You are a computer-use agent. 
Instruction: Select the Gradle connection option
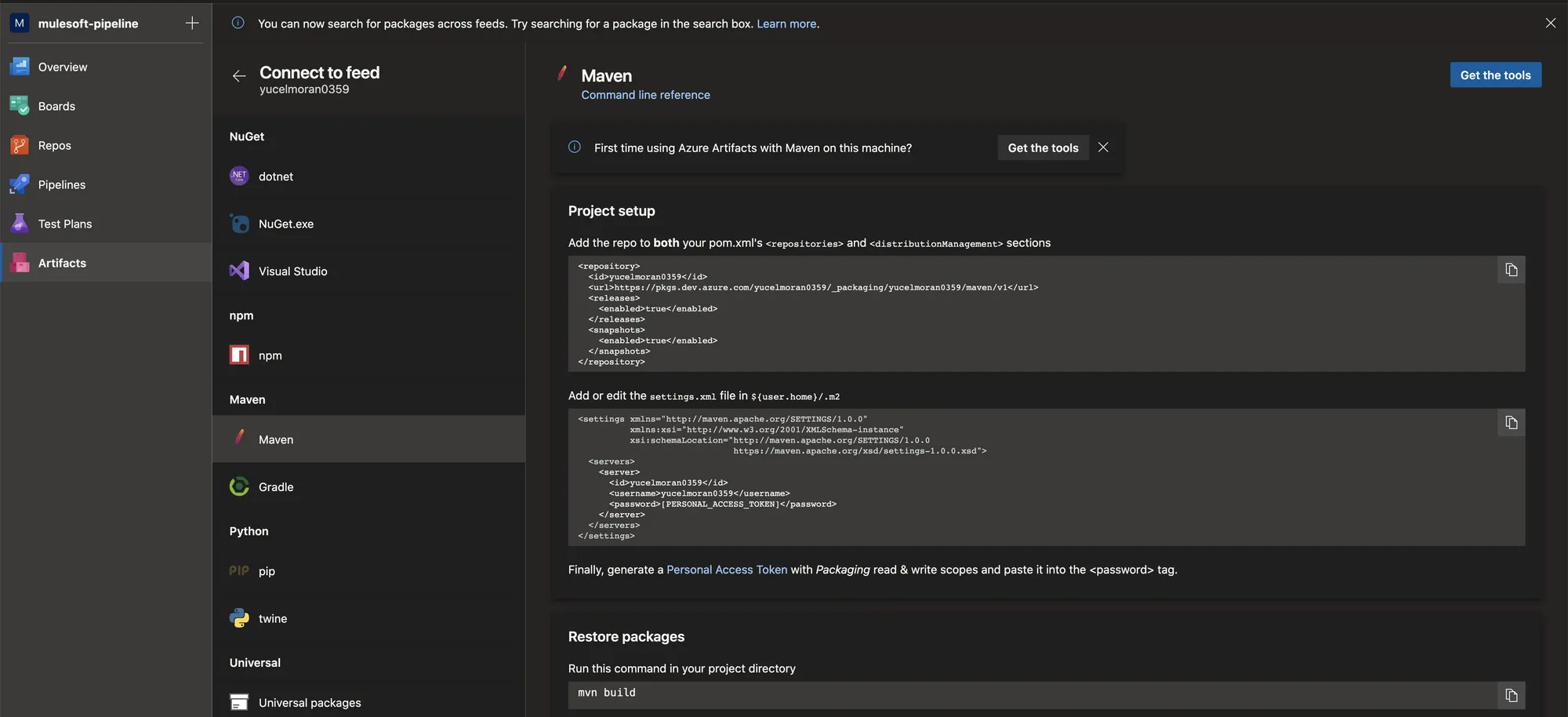coord(368,486)
